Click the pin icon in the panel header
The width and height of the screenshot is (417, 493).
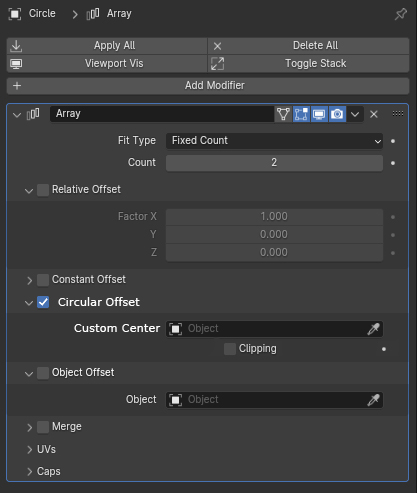click(x=400, y=14)
